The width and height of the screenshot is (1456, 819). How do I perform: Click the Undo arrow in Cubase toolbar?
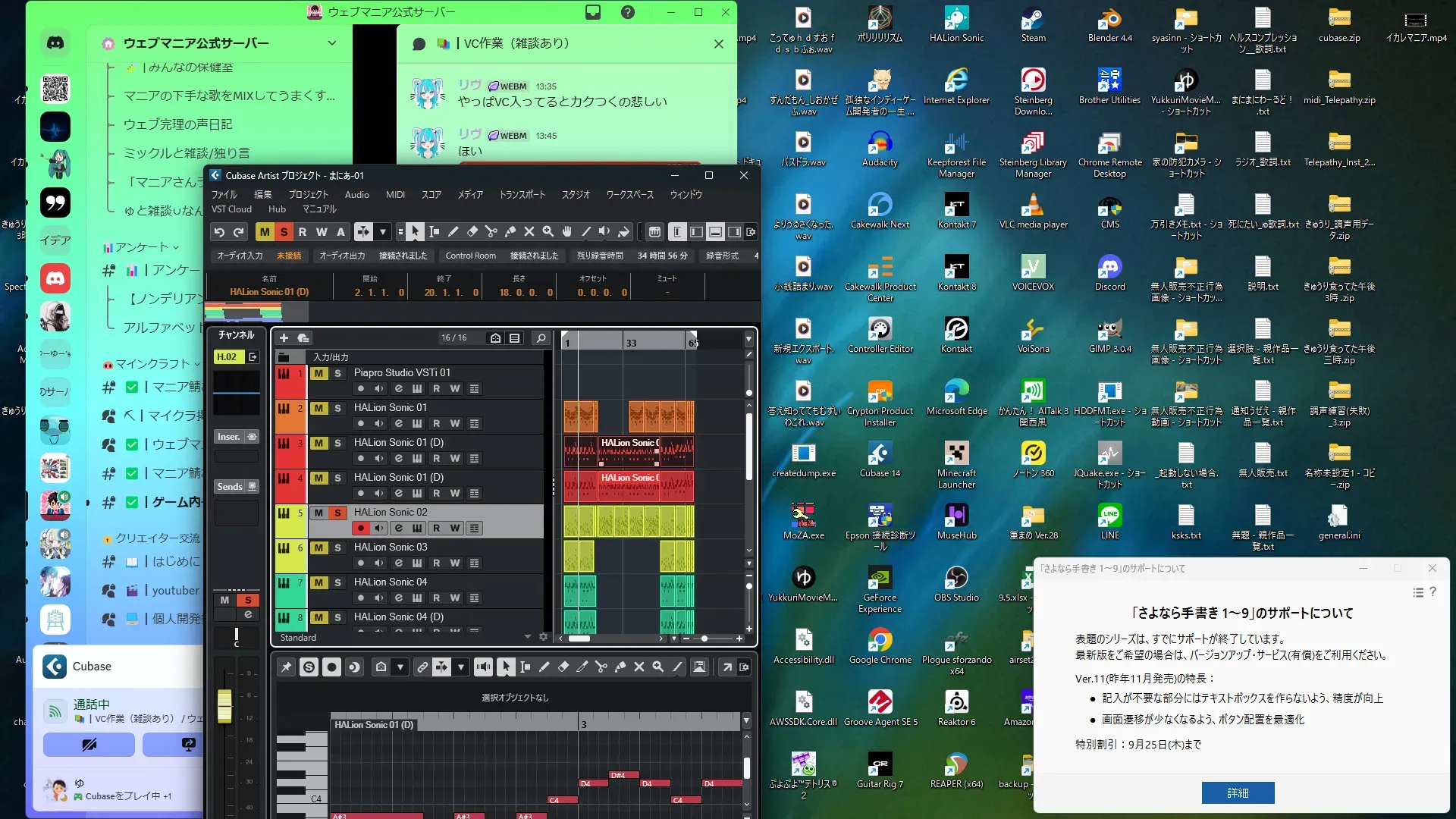coord(219,232)
